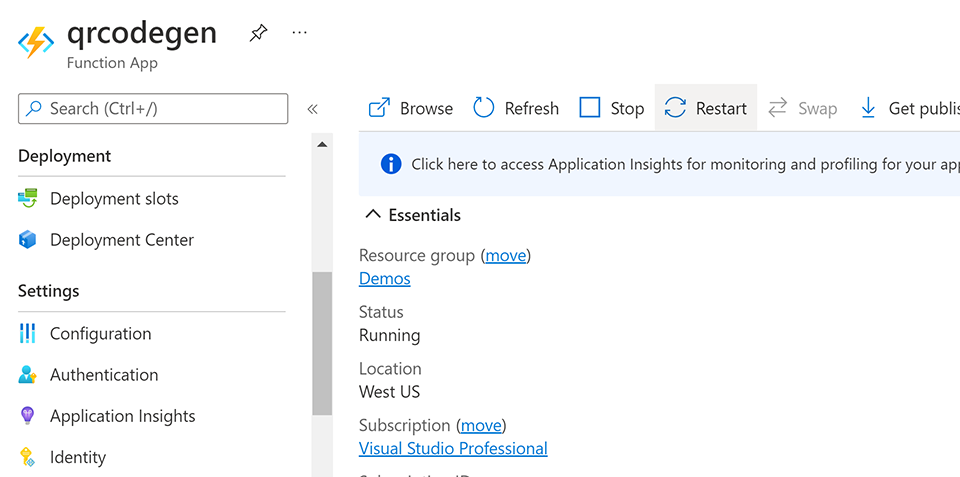Click the Get publish profile label
The height and width of the screenshot is (477, 960).
(924, 108)
